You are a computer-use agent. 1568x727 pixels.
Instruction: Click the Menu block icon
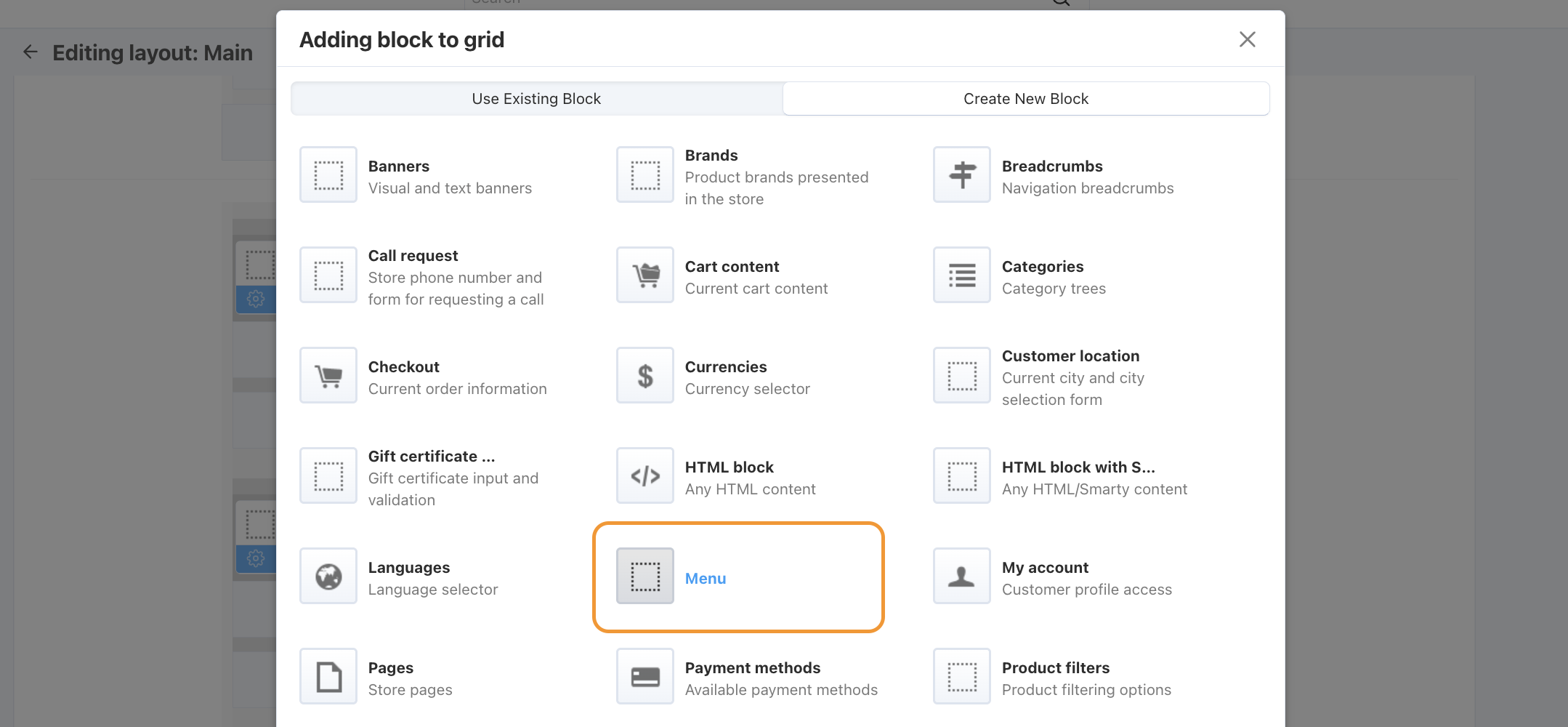[x=645, y=577]
